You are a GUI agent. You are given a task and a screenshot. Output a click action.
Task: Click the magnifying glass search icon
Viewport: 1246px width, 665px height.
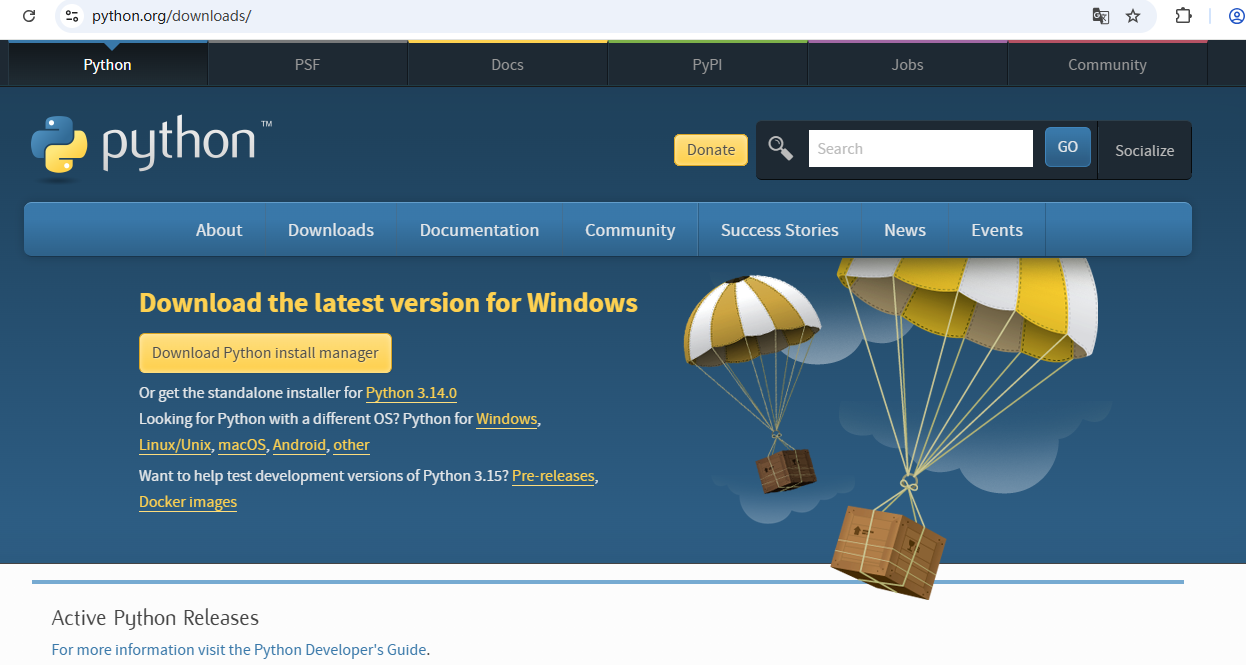click(x=781, y=149)
